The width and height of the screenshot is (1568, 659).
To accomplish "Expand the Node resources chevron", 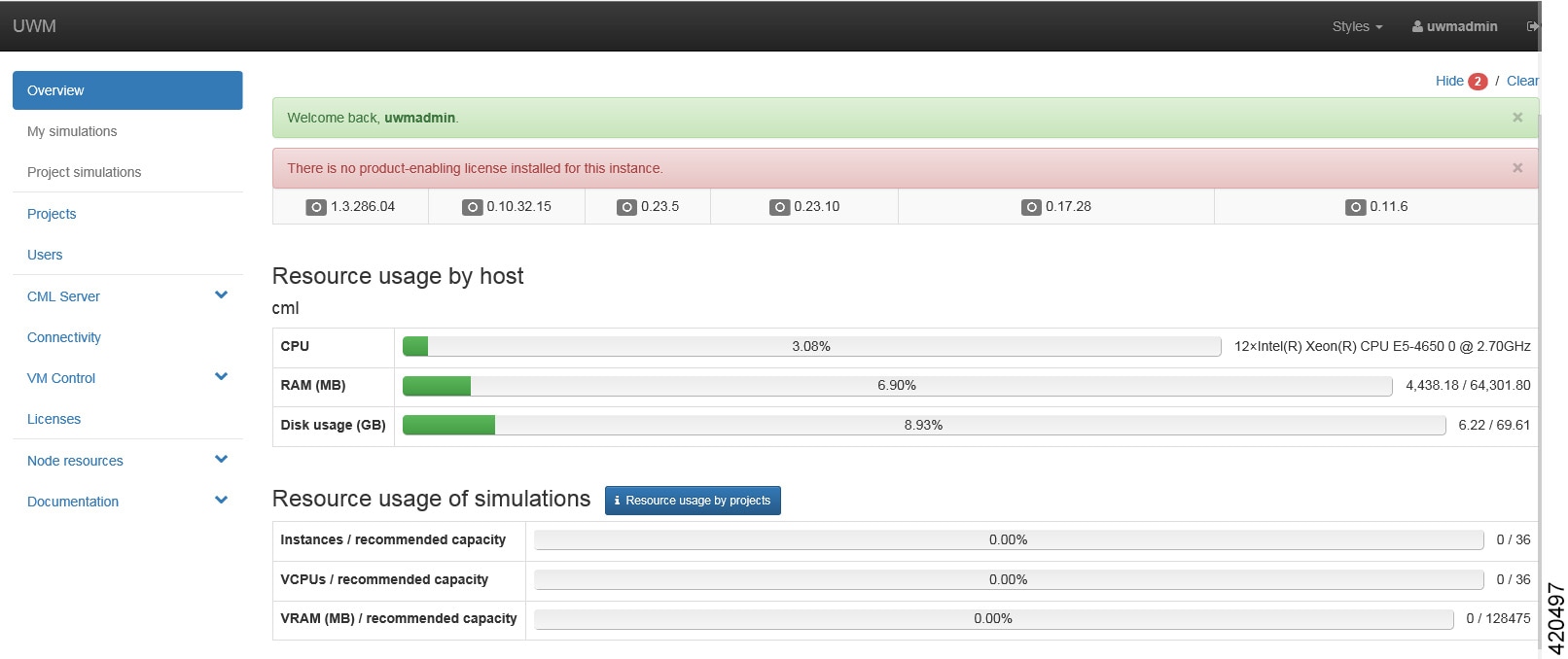I will click(x=221, y=460).
